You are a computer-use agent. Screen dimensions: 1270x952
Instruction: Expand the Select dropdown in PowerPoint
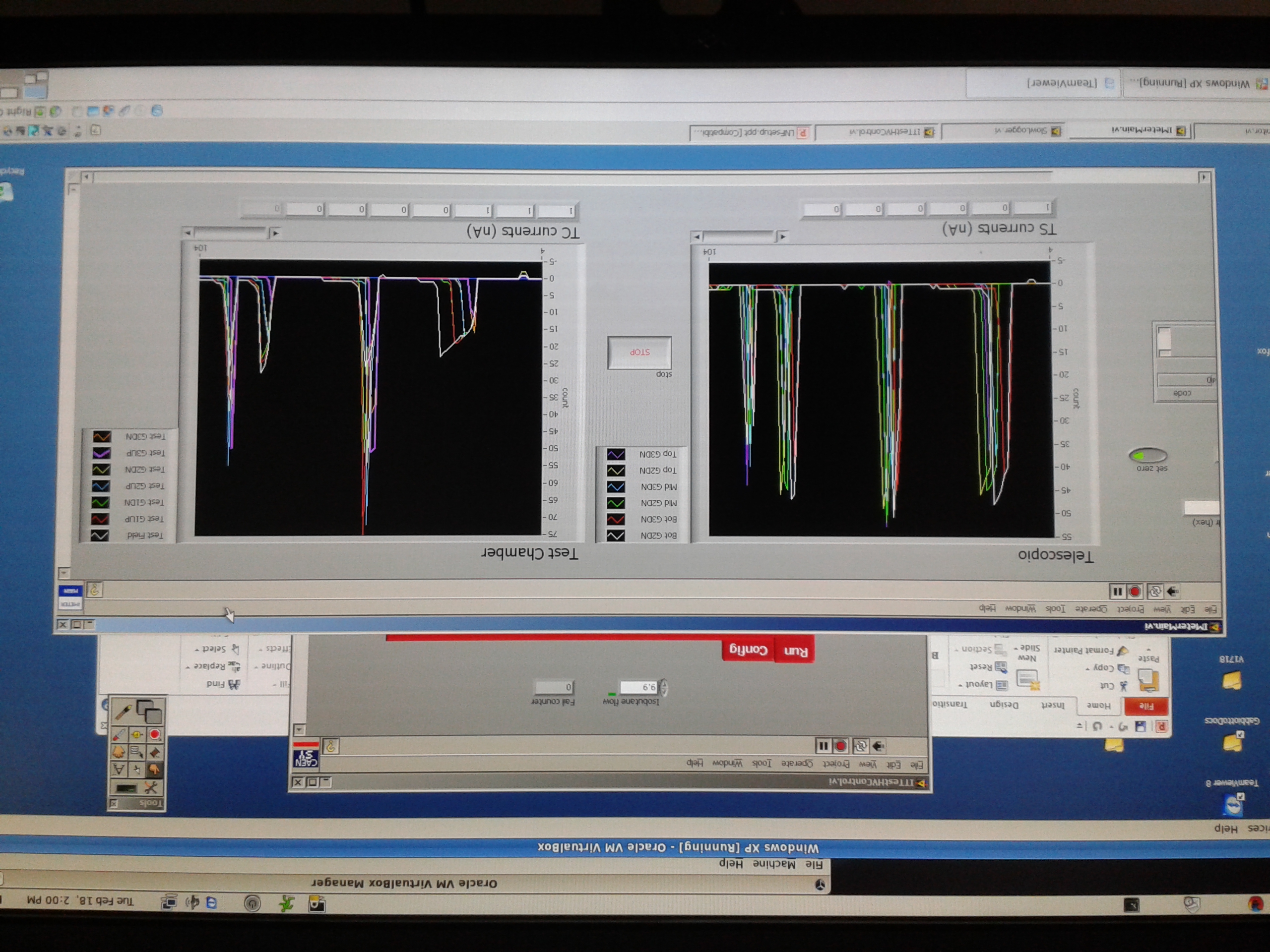(x=196, y=650)
